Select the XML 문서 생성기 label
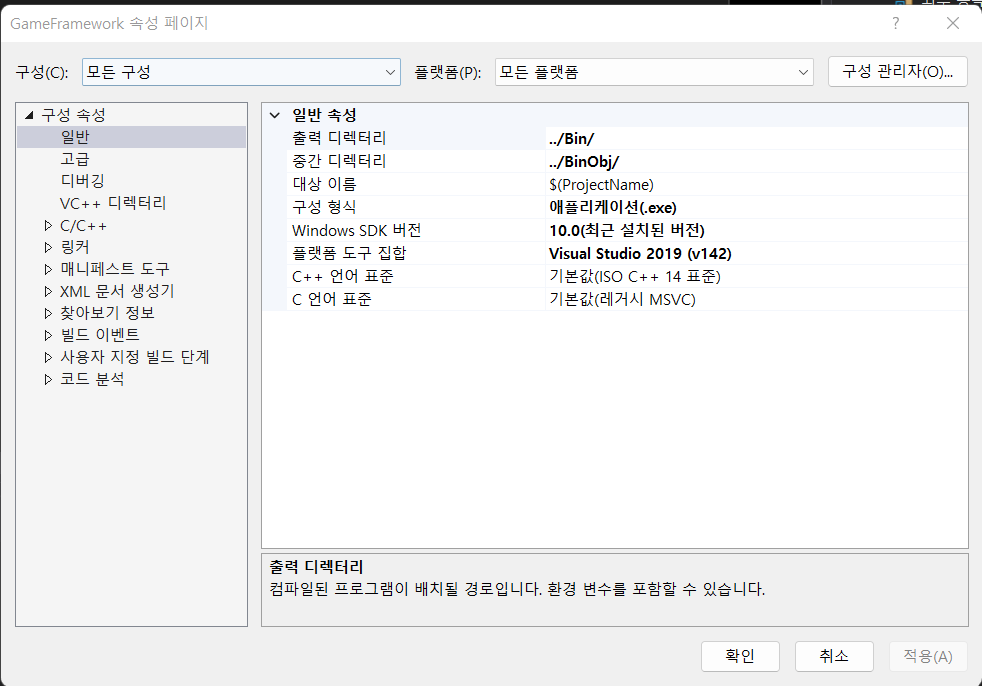The width and height of the screenshot is (982, 686). click(x=117, y=291)
